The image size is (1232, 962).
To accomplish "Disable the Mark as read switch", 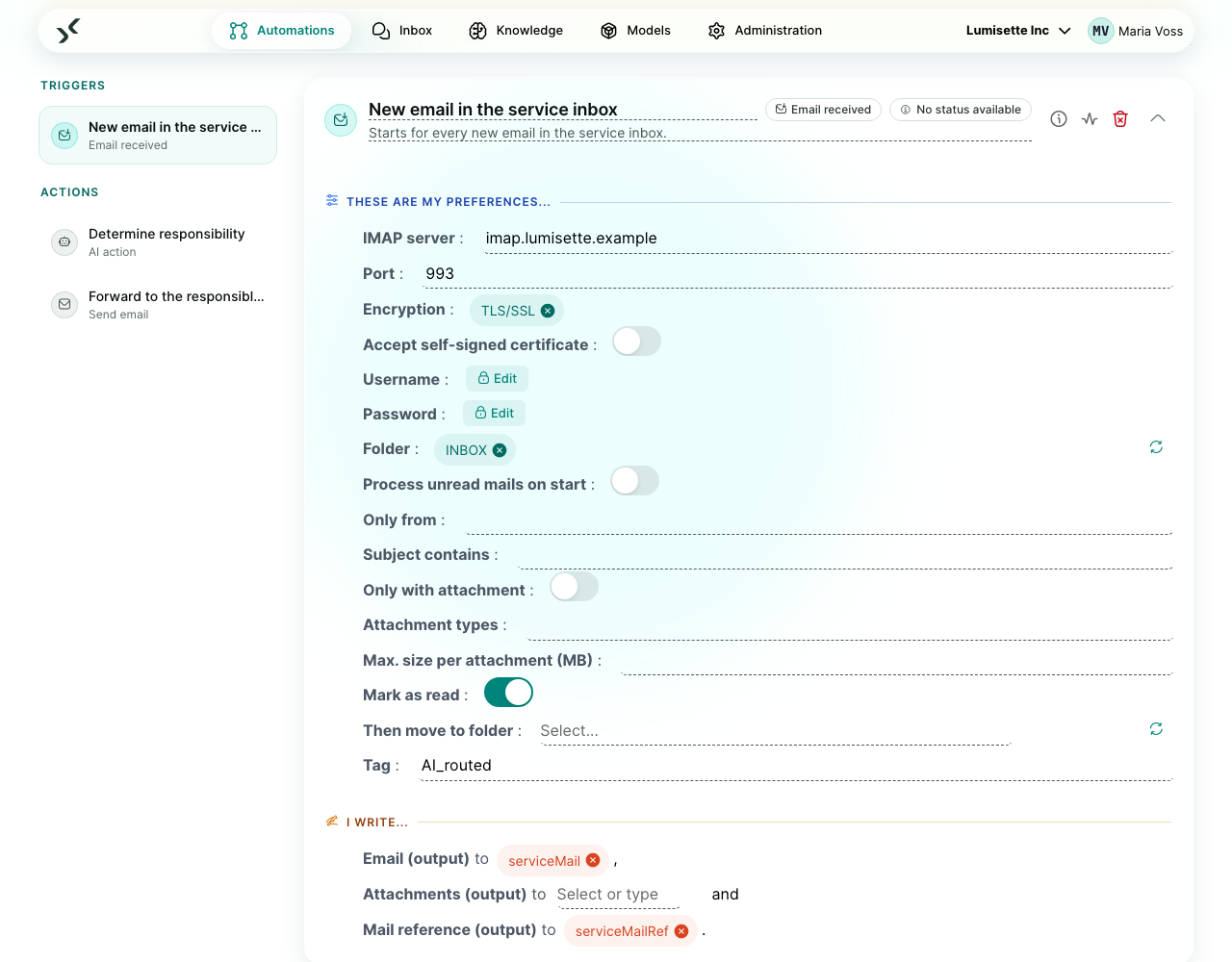I will point(508,693).
